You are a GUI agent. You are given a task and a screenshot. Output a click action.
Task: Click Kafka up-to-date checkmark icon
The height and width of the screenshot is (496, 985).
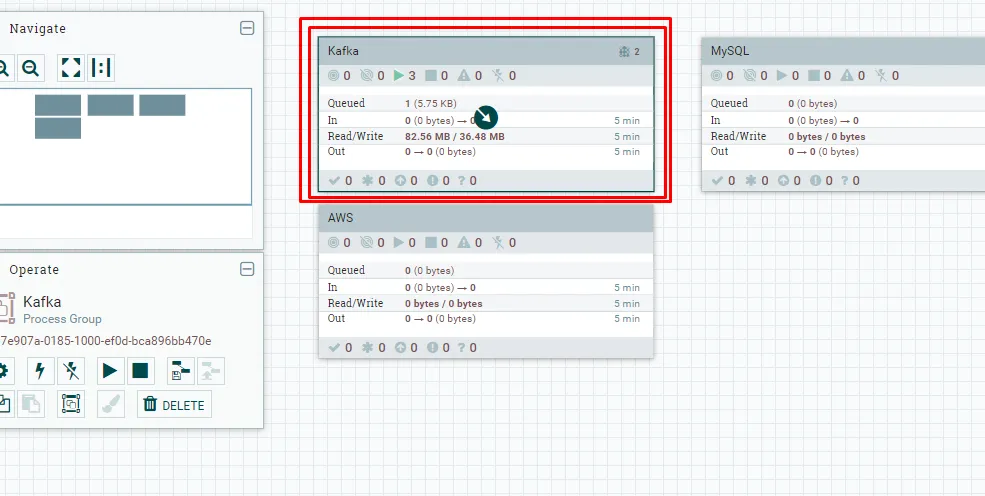334,180
